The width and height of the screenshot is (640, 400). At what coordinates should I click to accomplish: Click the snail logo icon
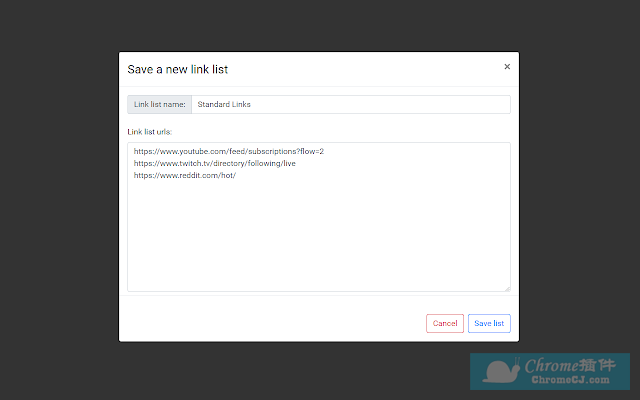pyautogui.click(x=497, y=372)
